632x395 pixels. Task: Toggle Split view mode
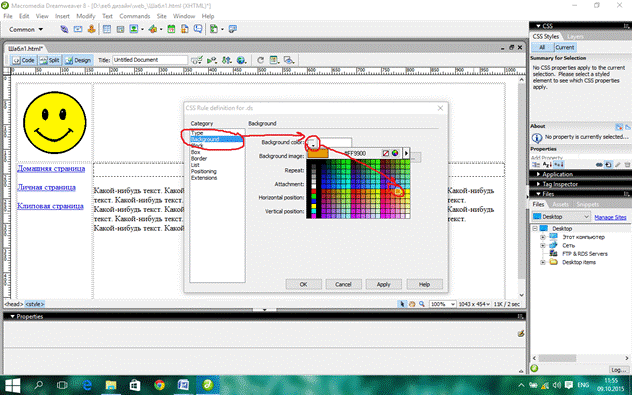pos(49,60)
